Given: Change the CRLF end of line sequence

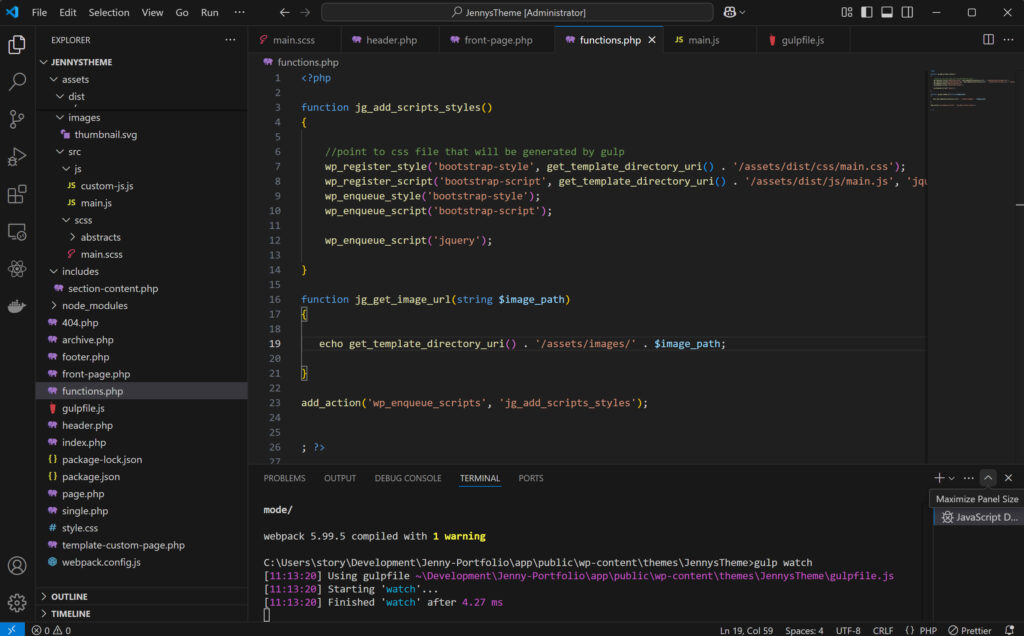Looking at the screenshot, I should click(882, 630).
